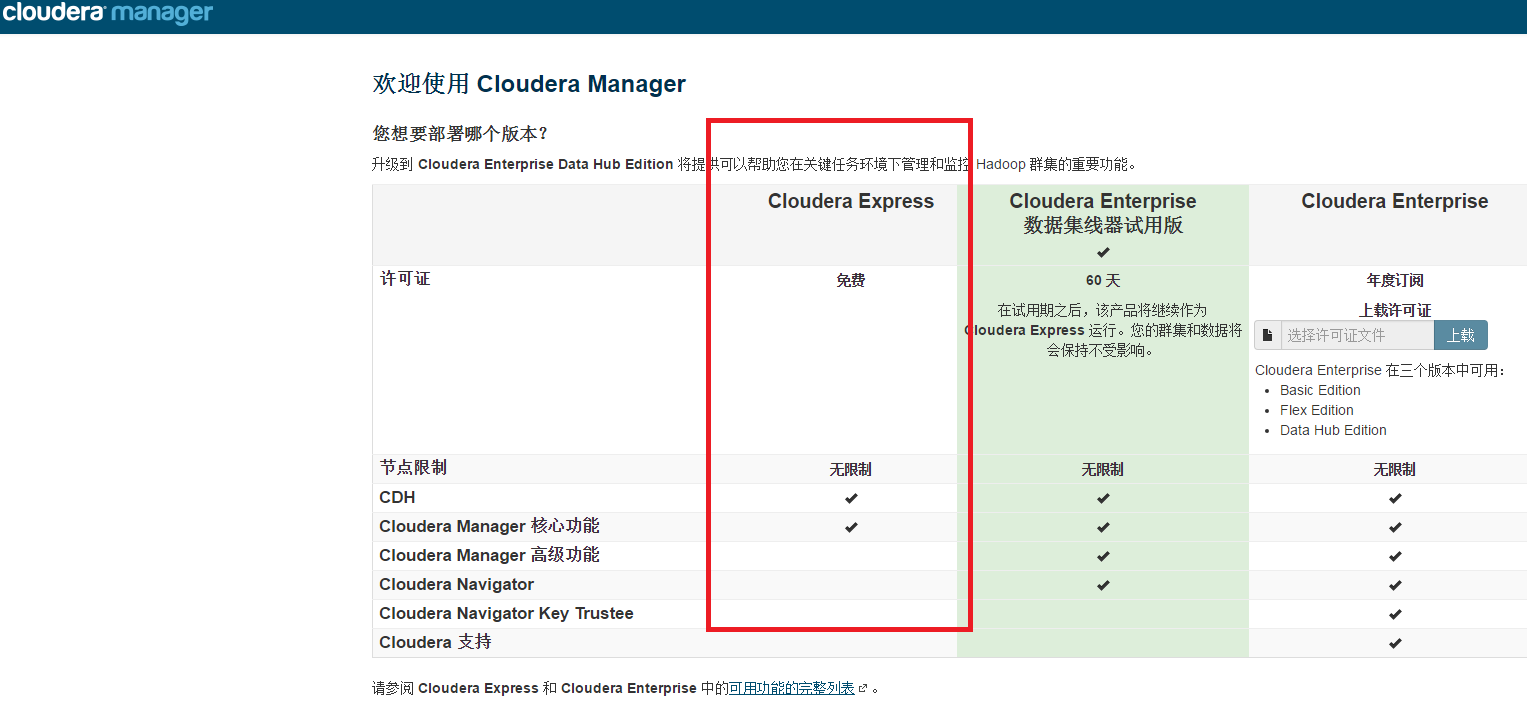
Task: Click Navigator checkmark in rightmost Enterprise column
Action: [1395, 585]
